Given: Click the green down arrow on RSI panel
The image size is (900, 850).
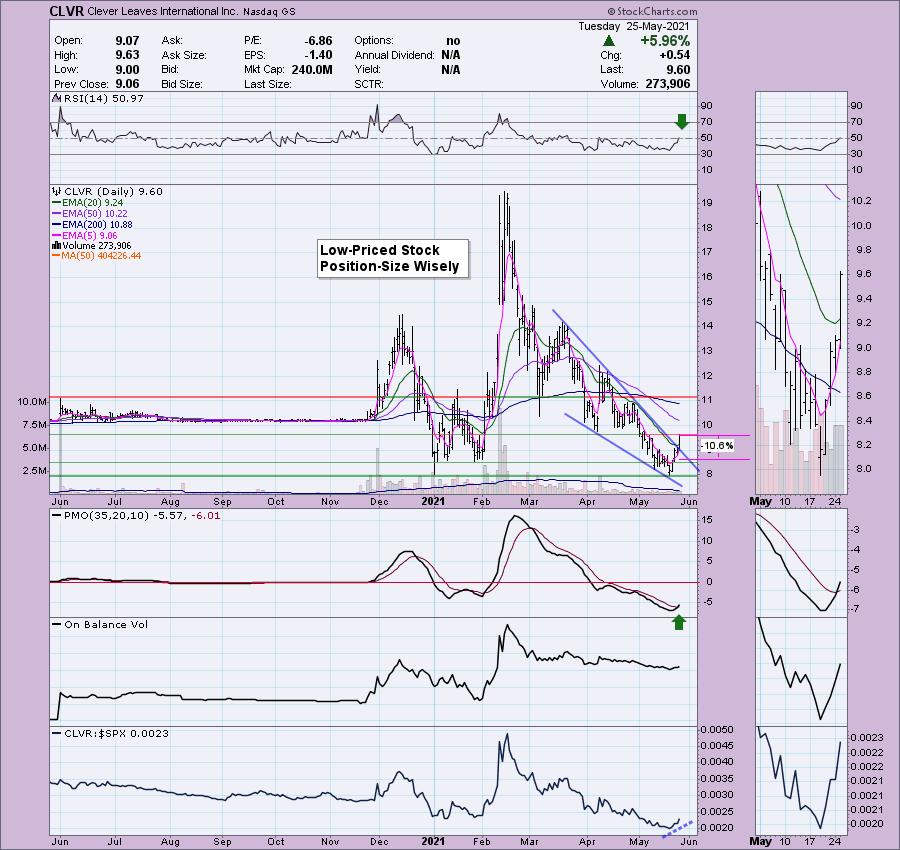Looking at the screenshot, I should (681, 121).
